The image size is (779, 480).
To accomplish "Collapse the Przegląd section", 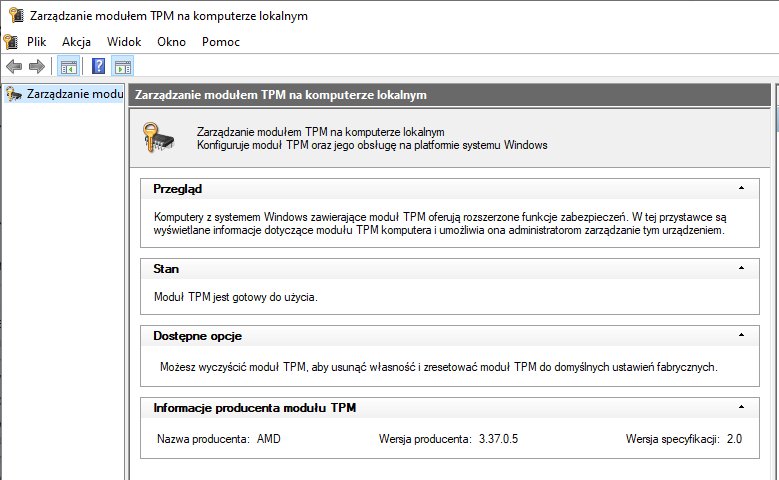I will point(741,188).
